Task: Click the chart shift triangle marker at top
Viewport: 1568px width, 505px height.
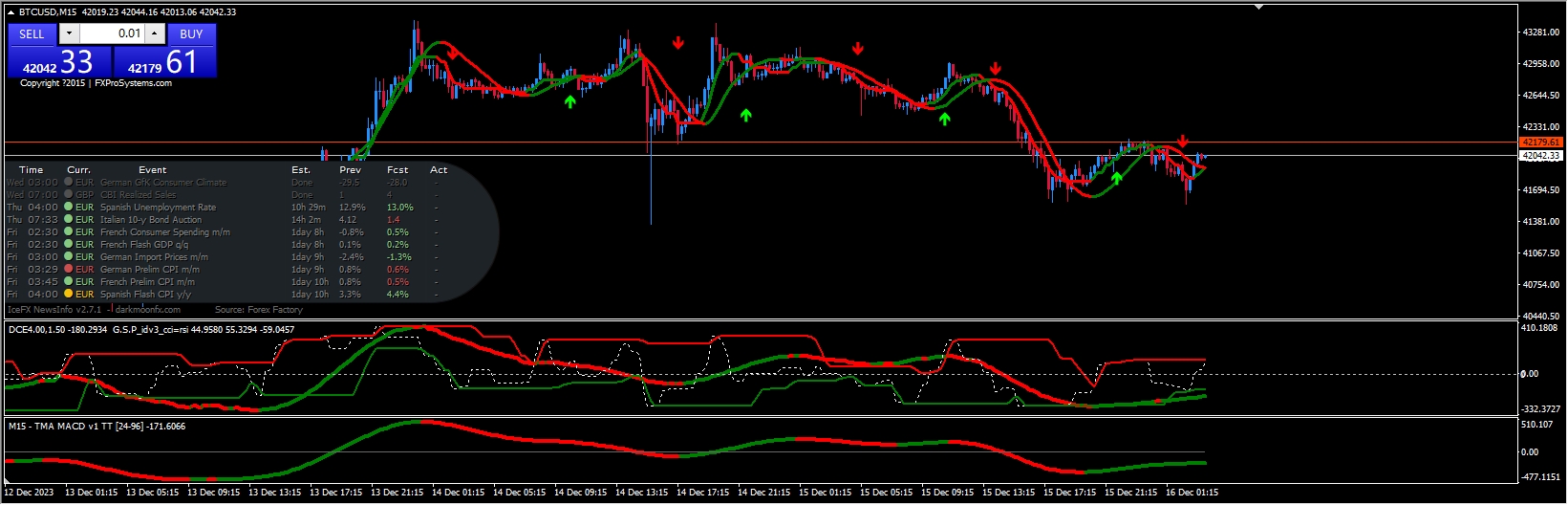Action: [1259, 8]
